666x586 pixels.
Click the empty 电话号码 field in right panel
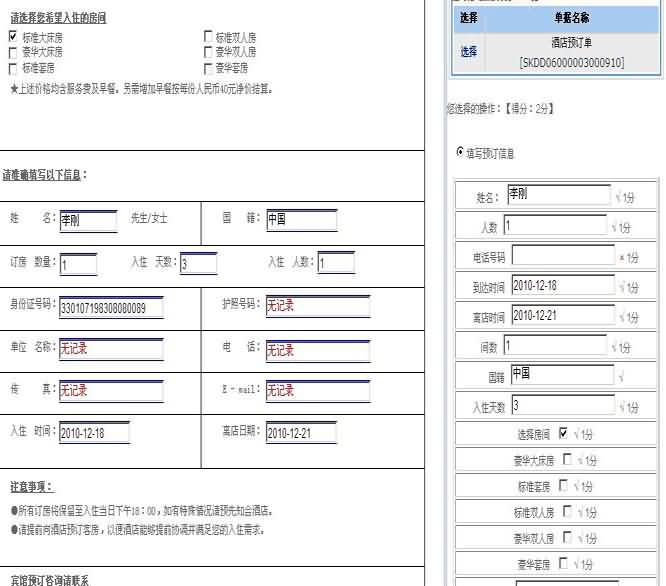562,256
